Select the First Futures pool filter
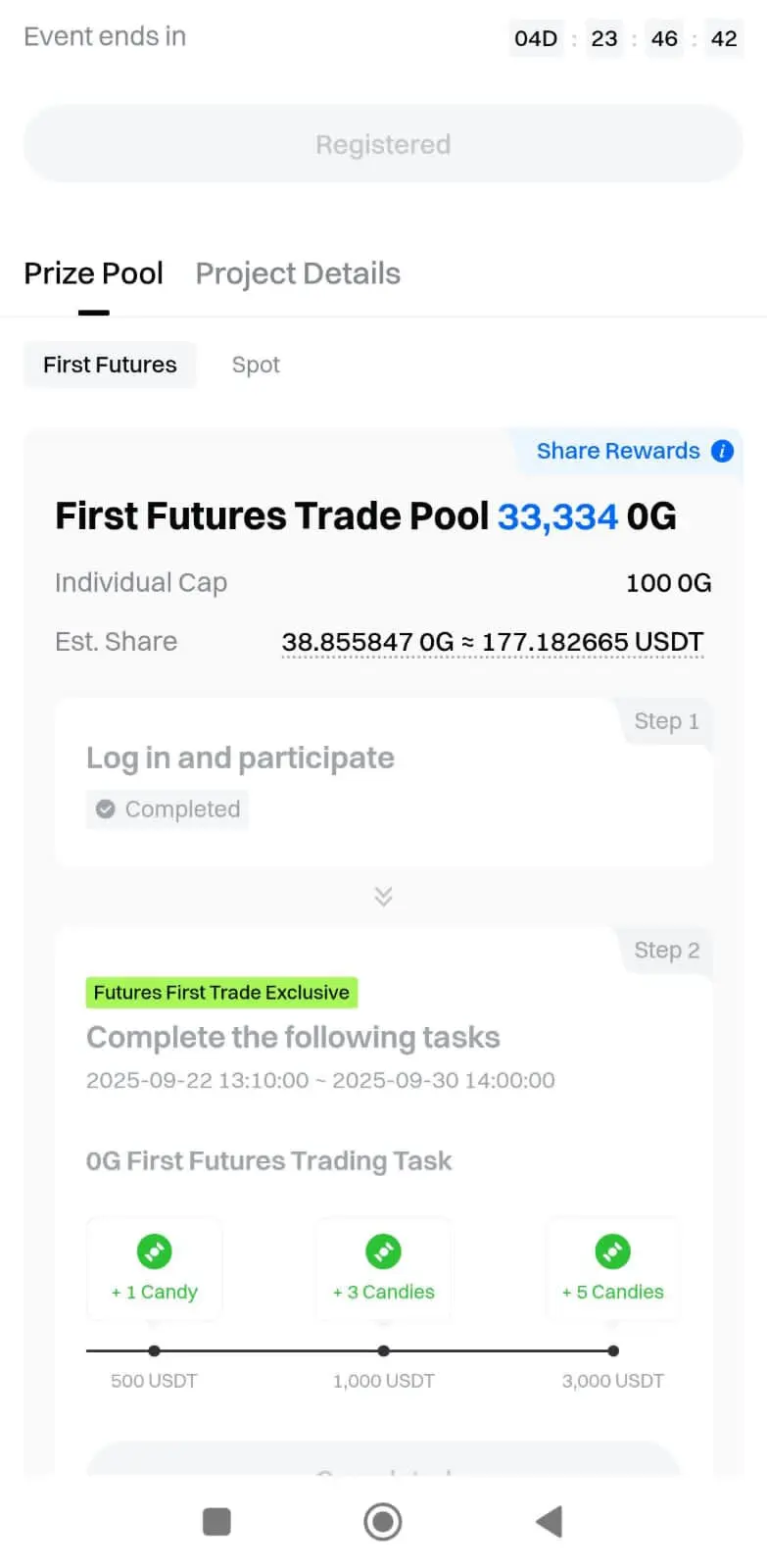 [110, 365]
